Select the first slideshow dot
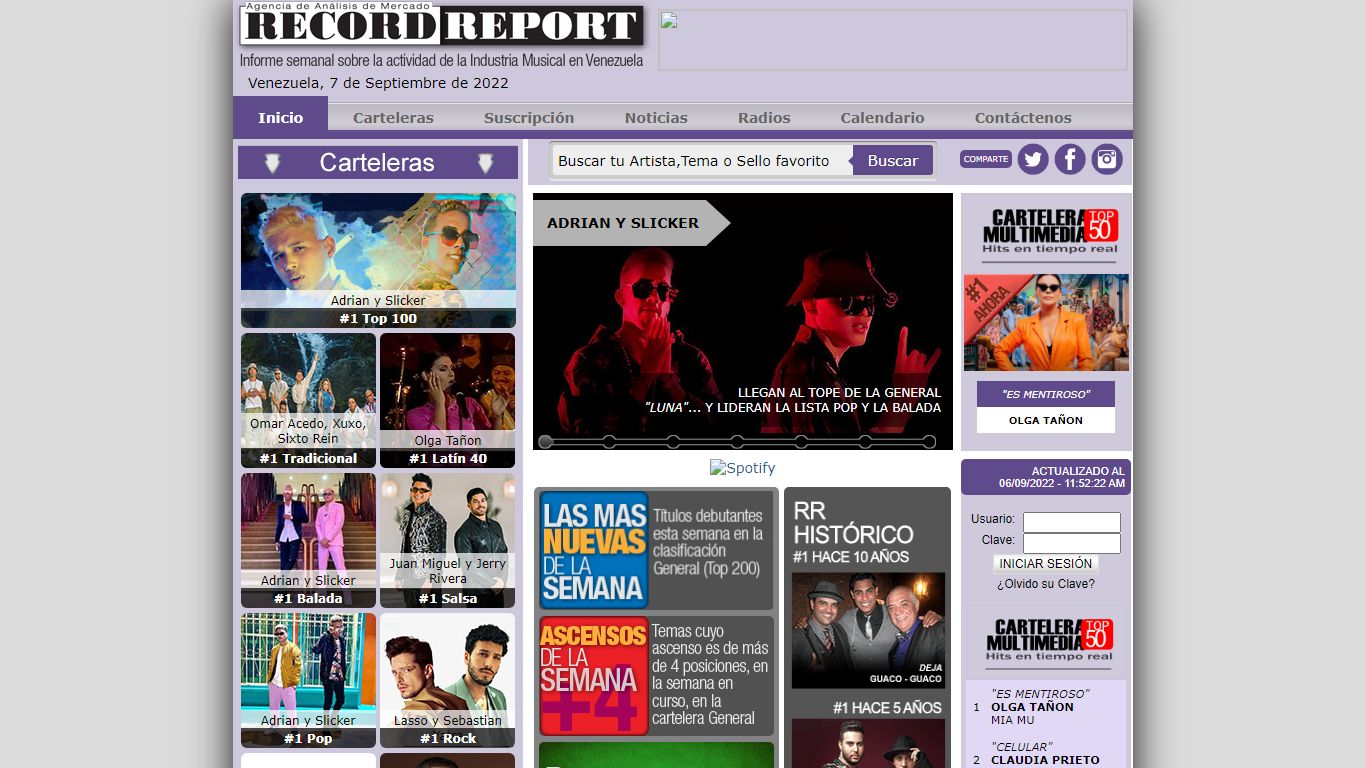This screenshot has width=1366, height=768. pos(545,442)
